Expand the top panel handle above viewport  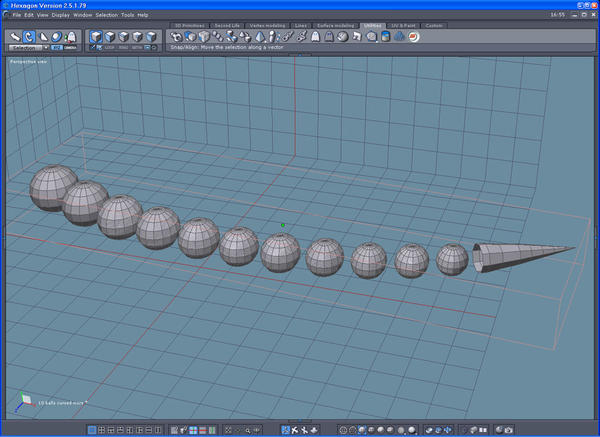tap(300, 55)
